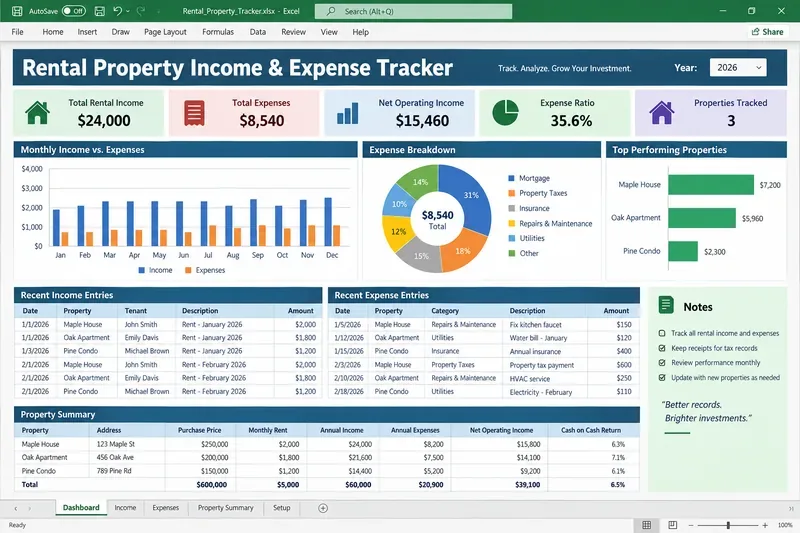
Task: Open the Review ribbon tab
Action: pyautogui.click(x=293, y=32)
